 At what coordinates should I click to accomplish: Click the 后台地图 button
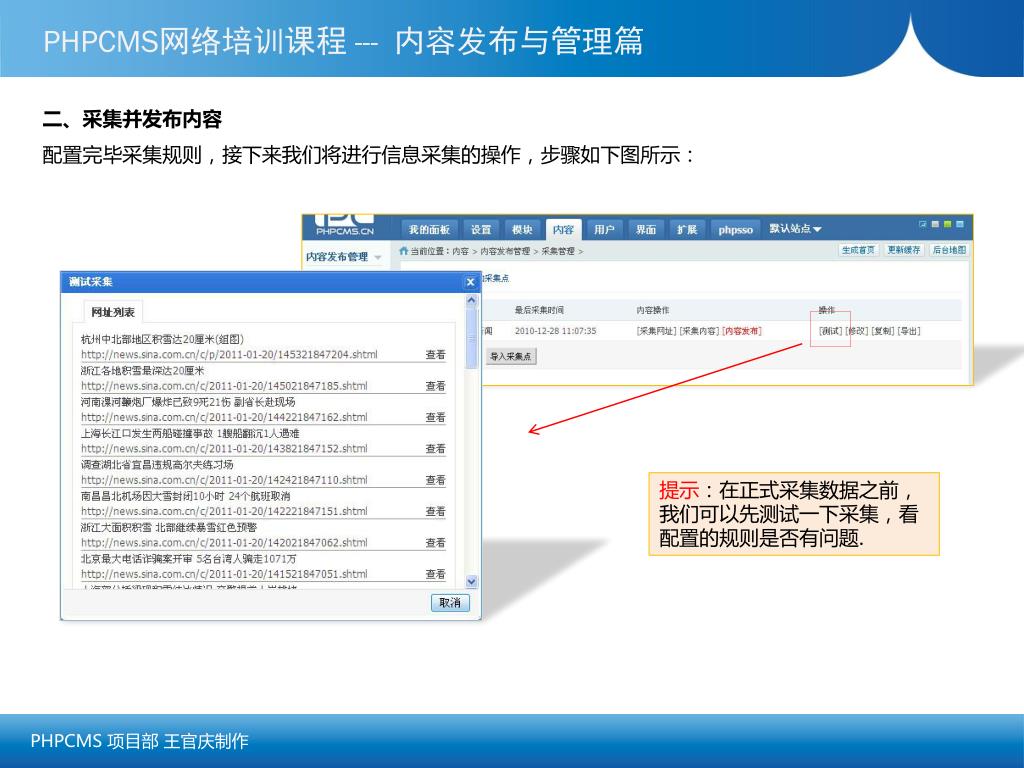point(949,250)
